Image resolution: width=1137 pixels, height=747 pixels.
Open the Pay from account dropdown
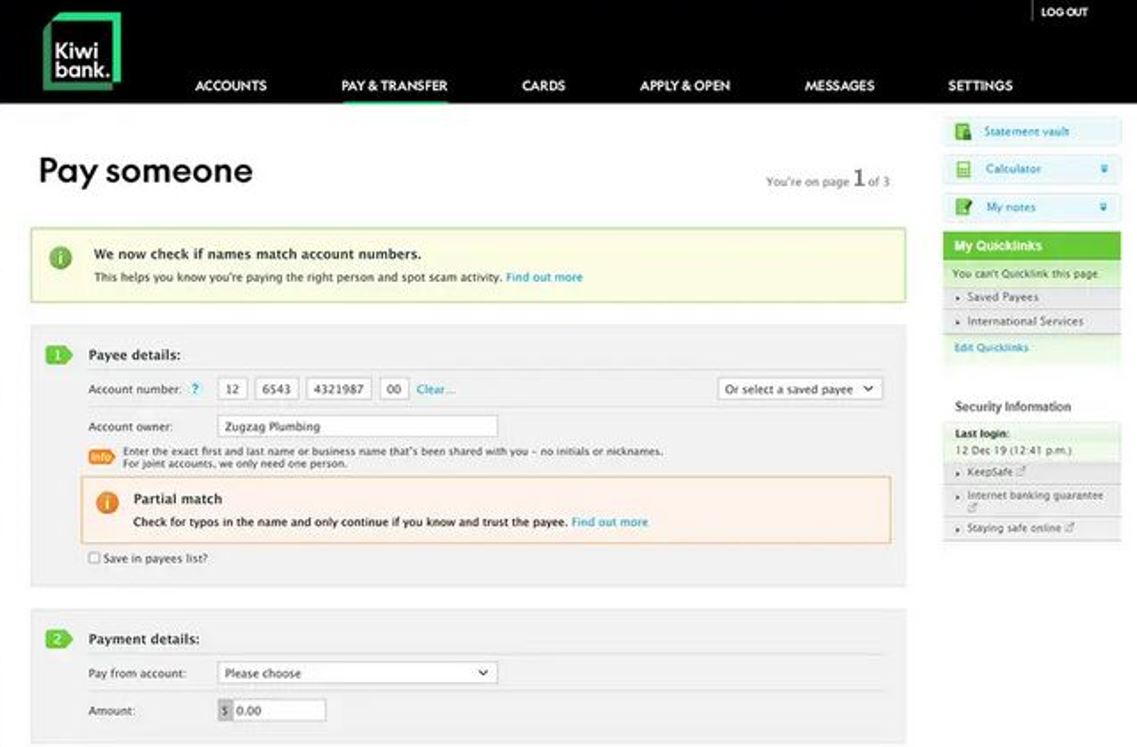pyautogui.click(x=357, y=673)
